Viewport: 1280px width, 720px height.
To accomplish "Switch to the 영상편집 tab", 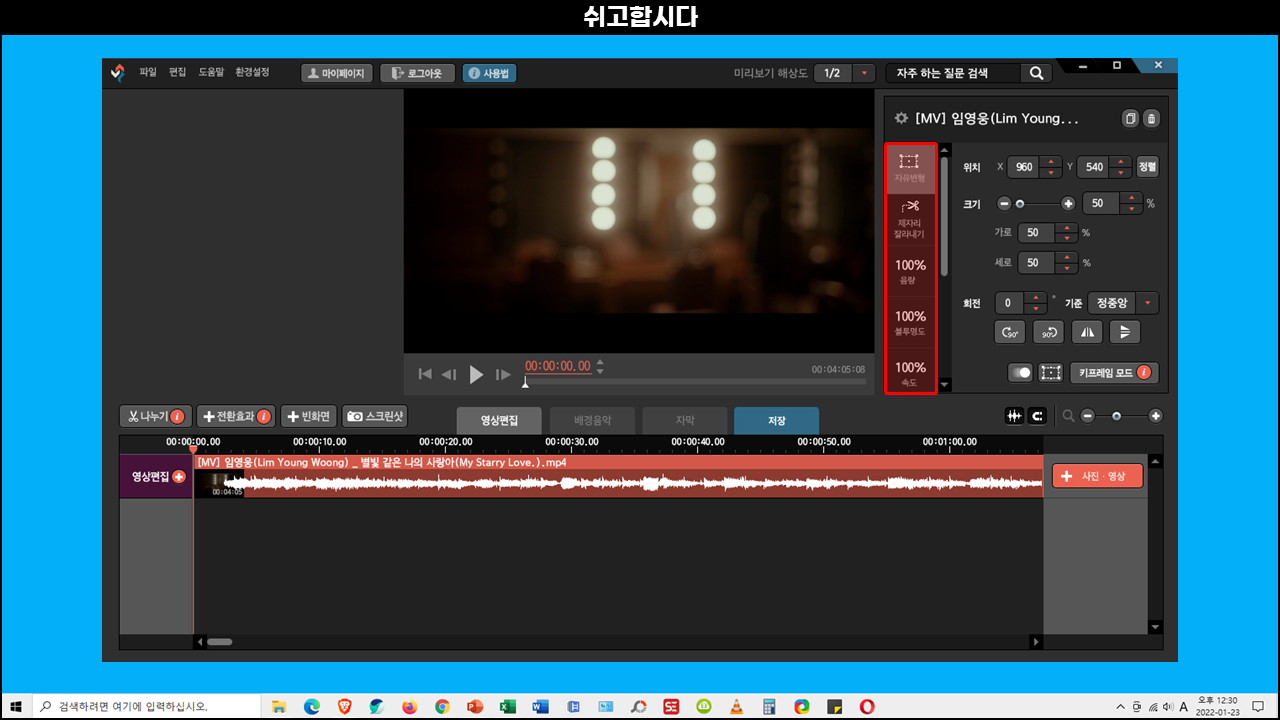I will (x=499, y=421).
